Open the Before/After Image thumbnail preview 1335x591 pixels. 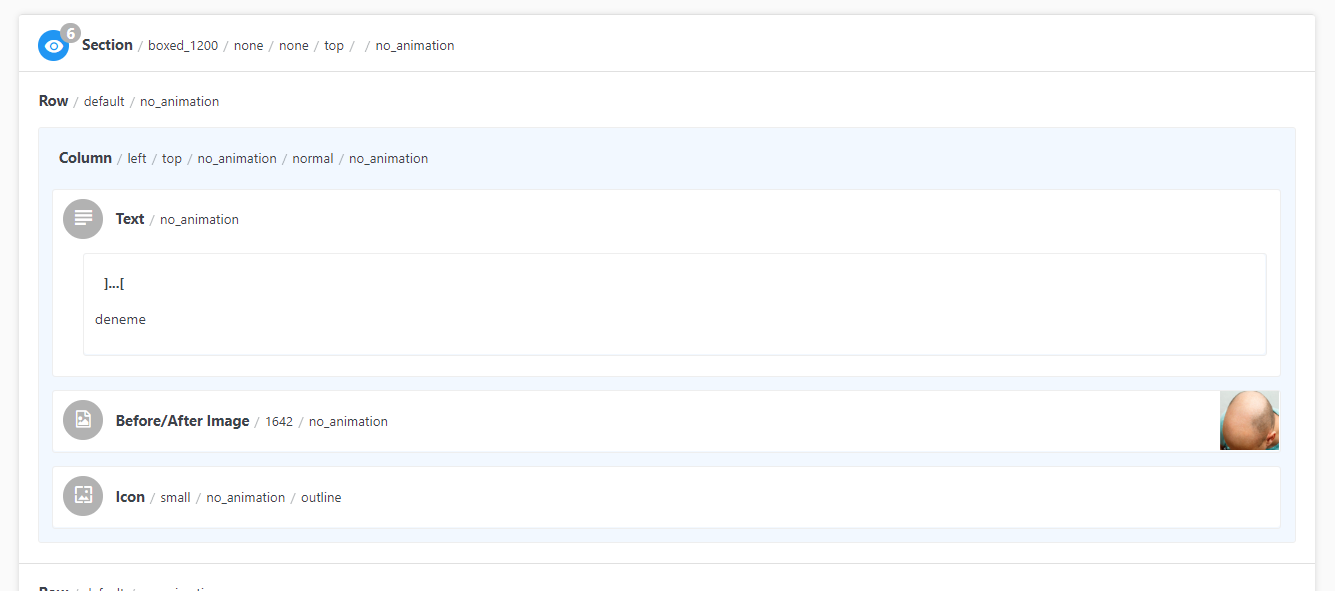(x=1249, y=421)
